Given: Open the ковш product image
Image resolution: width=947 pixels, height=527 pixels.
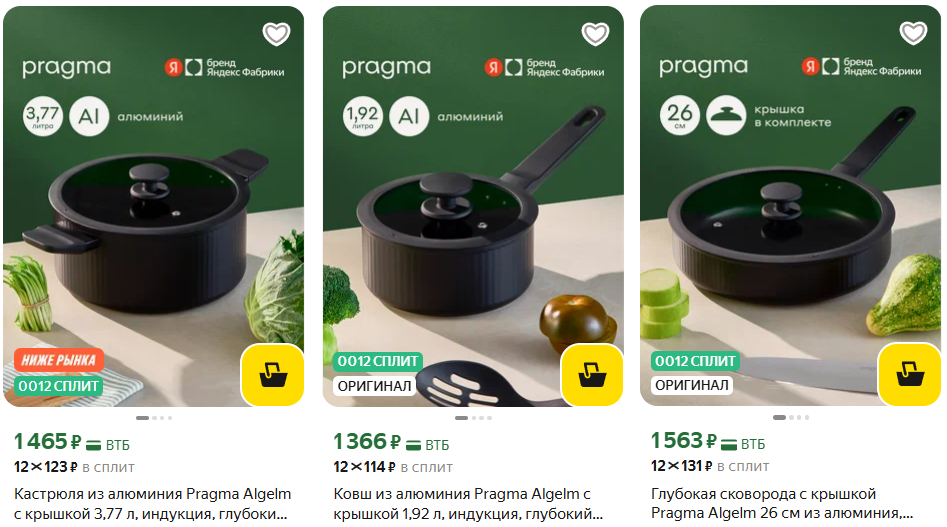Looking at the screenshot, I should click(x=473, y=206).
